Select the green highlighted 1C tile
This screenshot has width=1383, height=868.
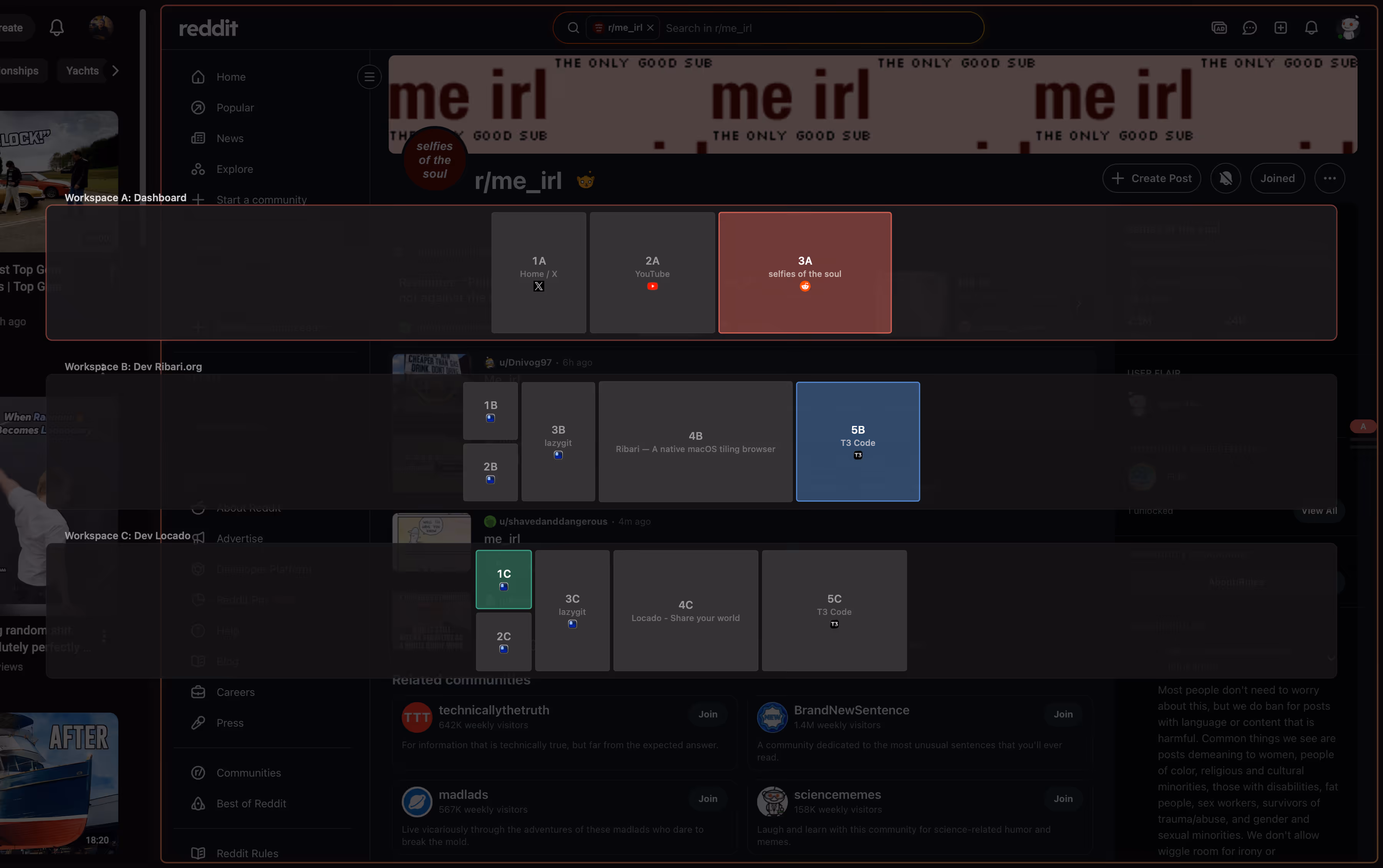503,579
